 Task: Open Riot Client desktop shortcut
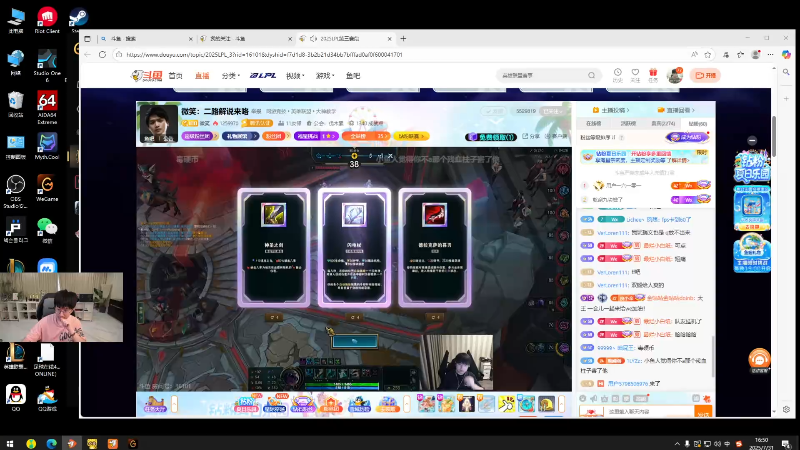[x=47, y=20]
